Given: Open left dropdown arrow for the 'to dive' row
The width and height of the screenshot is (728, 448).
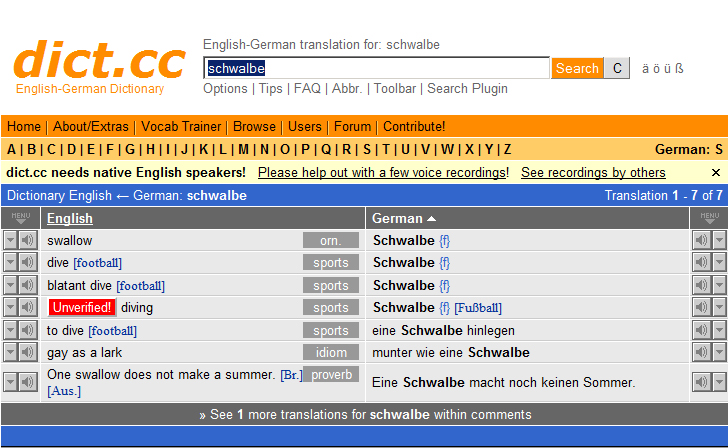Looking at the screenshot, I should click(x=11, y=330).
